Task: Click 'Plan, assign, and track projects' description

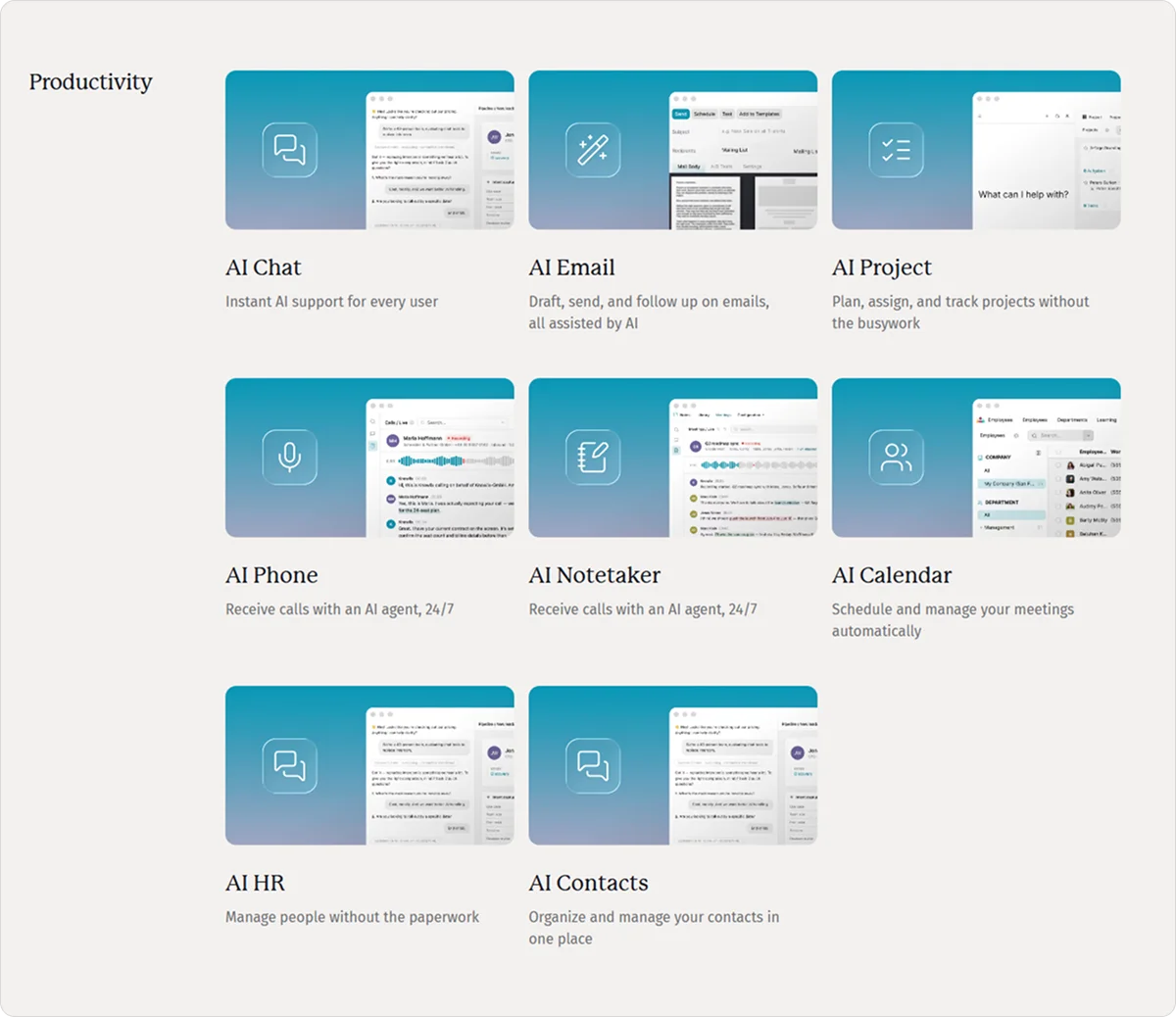Action: 960,313
